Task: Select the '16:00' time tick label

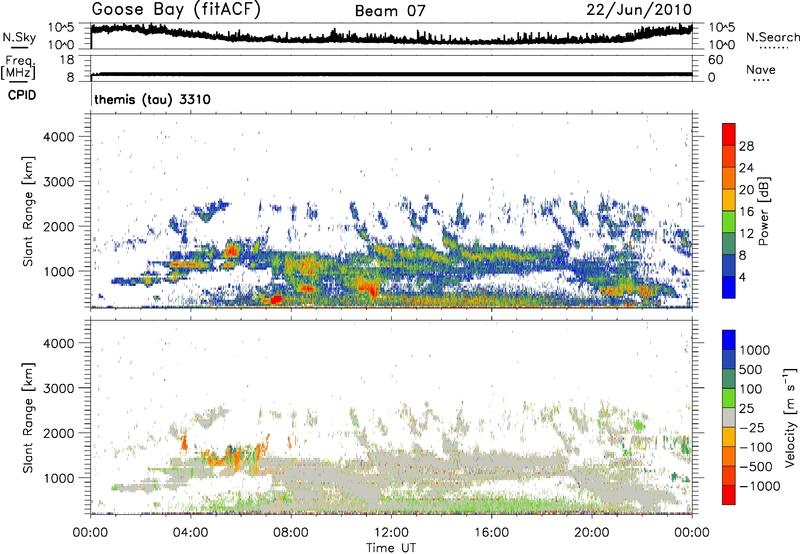Action: coord(491,533)
